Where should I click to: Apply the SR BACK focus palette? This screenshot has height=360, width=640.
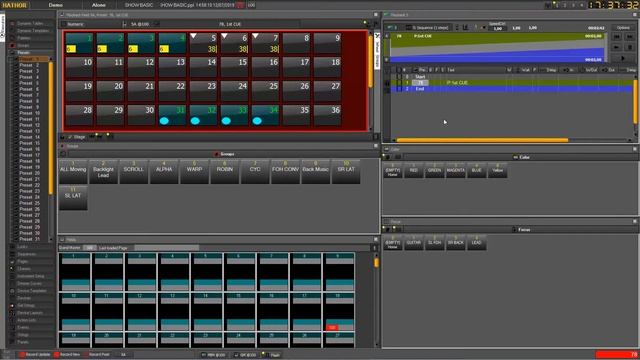click(456, 242)
